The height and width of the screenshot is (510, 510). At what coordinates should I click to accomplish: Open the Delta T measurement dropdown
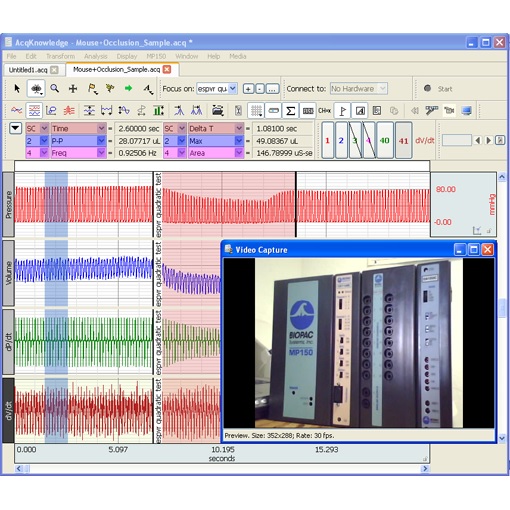(x=239, y=128)
